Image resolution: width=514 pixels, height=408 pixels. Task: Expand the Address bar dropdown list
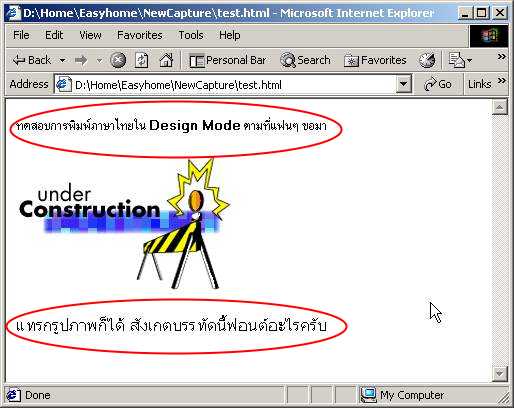[x=403, y=84]
